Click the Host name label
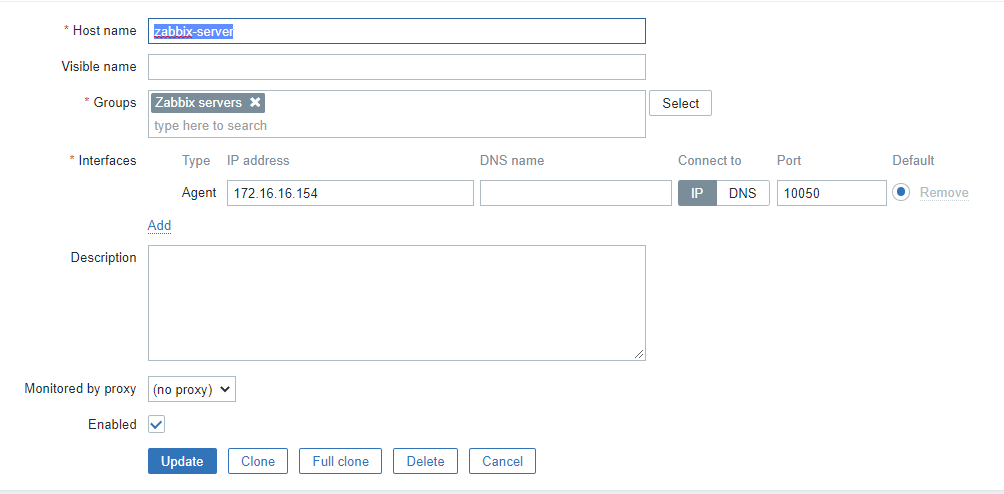The width and height of the screenshot is (1004, 494). pos(104,30)
